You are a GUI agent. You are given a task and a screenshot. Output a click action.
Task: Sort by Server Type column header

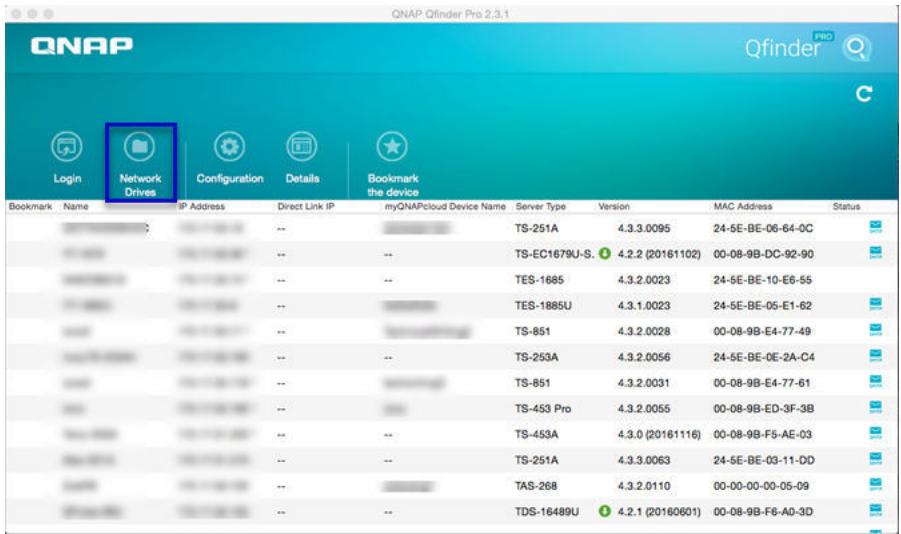point(541,206)
